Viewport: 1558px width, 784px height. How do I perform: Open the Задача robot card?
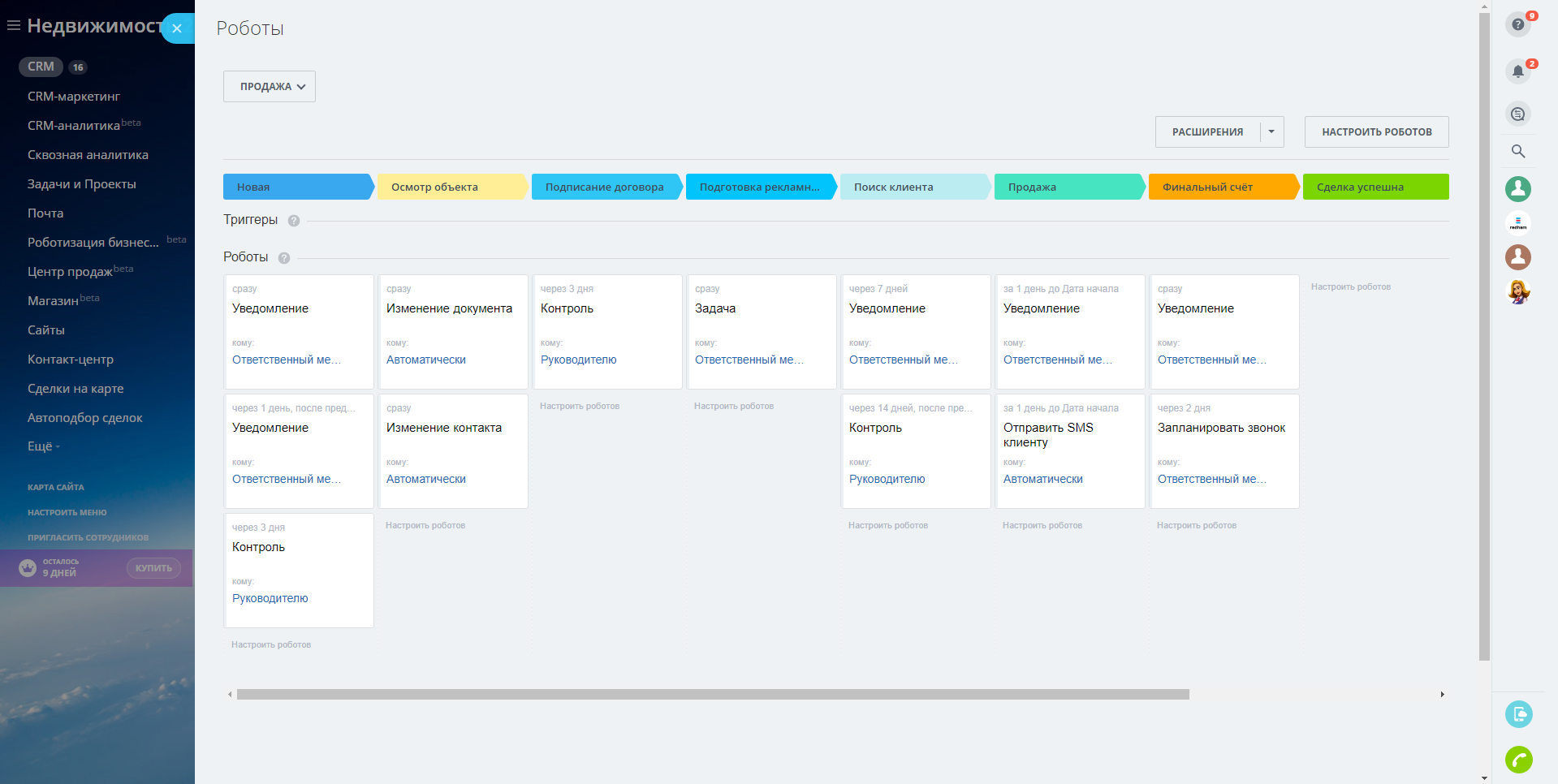[762, 332]
